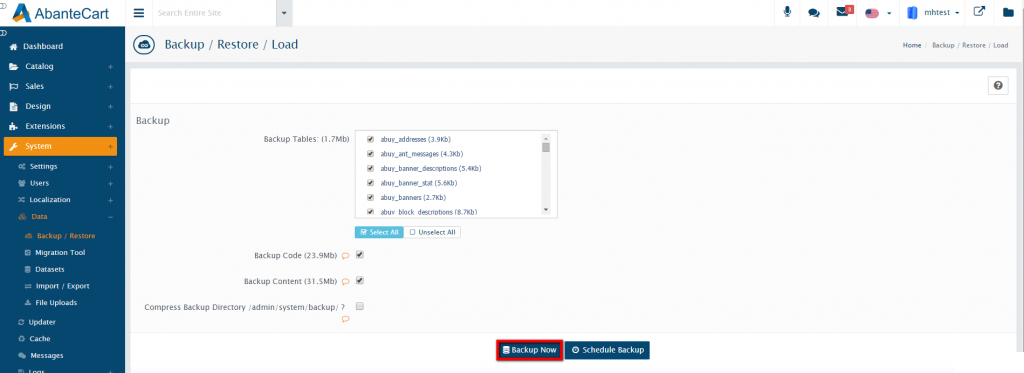Toggle the hamburger menu icon

tap(138, 13)
